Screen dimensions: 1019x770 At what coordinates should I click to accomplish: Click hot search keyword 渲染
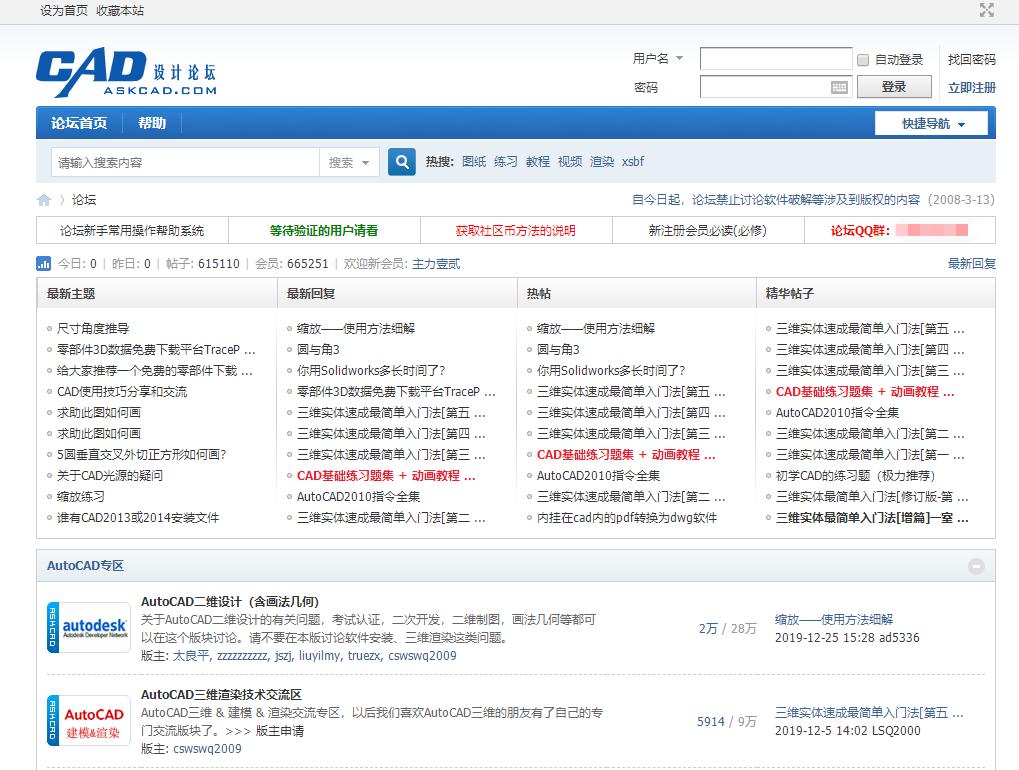click(x=602, y=160)
